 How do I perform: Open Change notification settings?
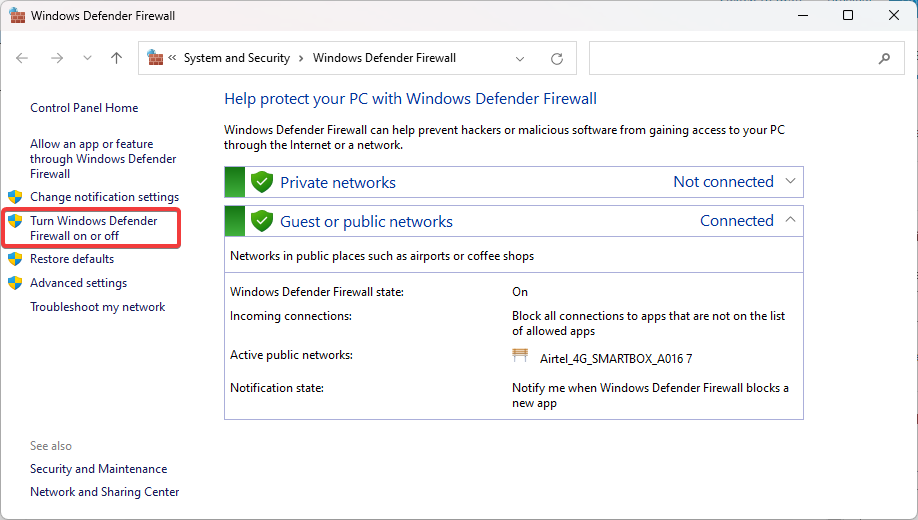pos(105,197)
